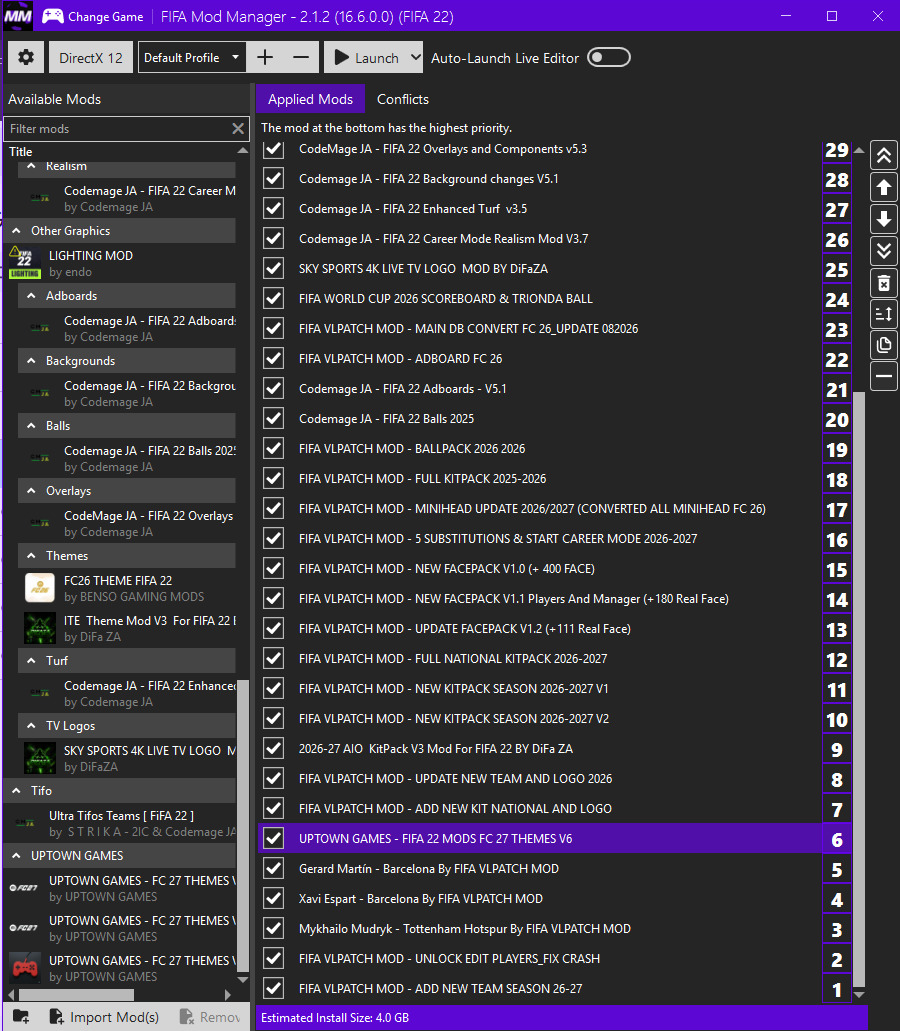Click in the Filter mods input field
The width and height of the screenshot is (900, 1031).
pos(118,129)
